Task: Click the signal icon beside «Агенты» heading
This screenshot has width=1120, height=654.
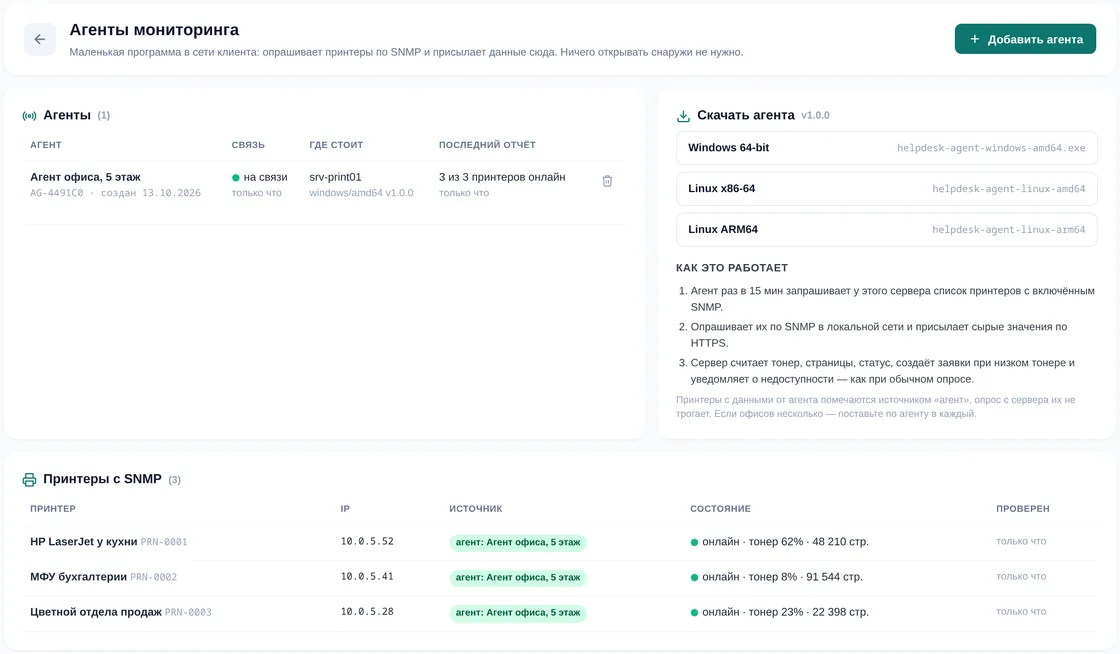Action: tap(29, 116)
